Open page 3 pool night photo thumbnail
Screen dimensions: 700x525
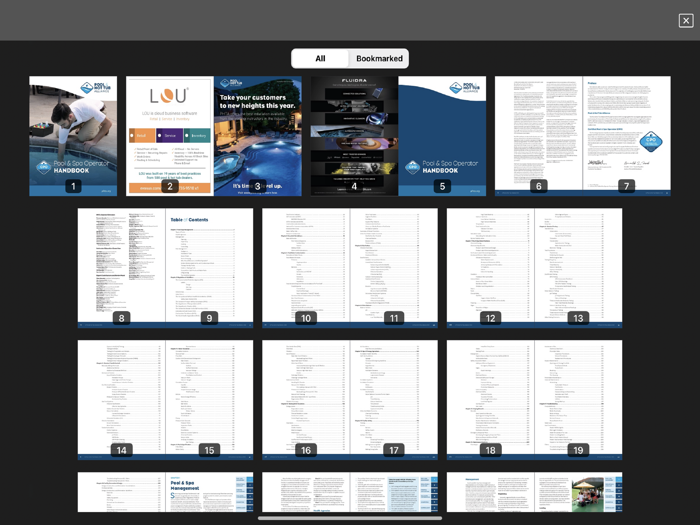[258, 136]
